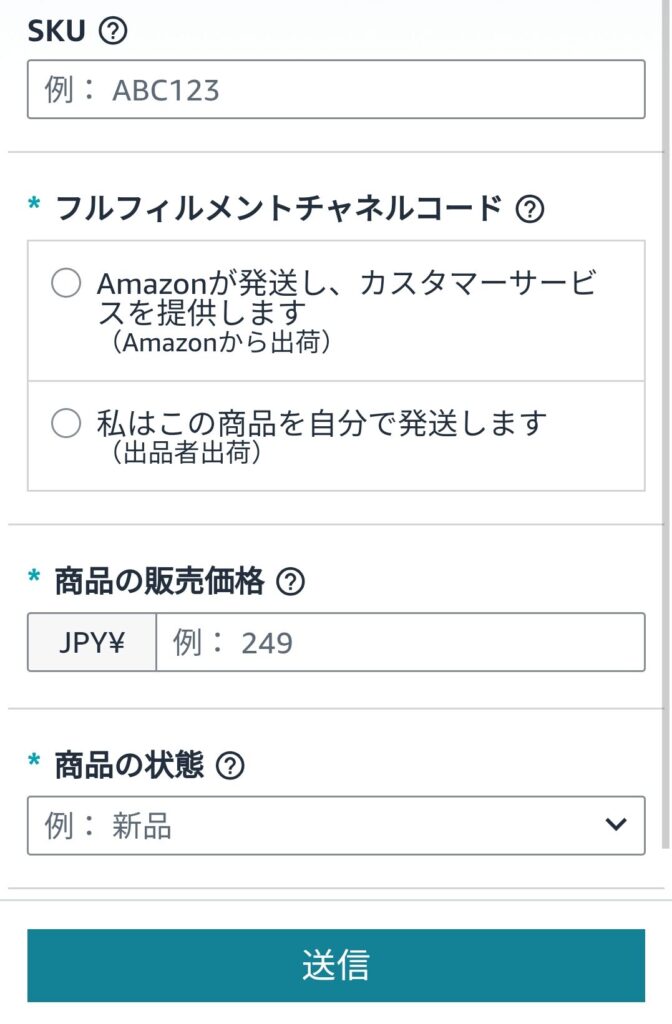Click the price field showing 例:249
Image resolution: width=672 pixels, height=1024 pixels.
[400, 642]
